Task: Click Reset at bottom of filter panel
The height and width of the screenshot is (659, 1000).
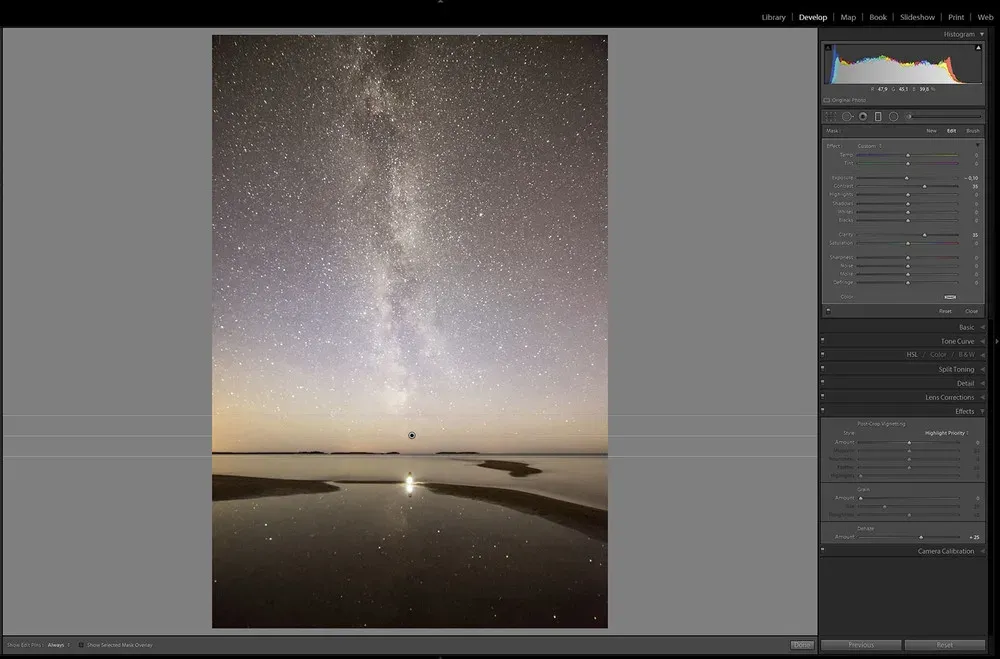Action: click(945, 311)
